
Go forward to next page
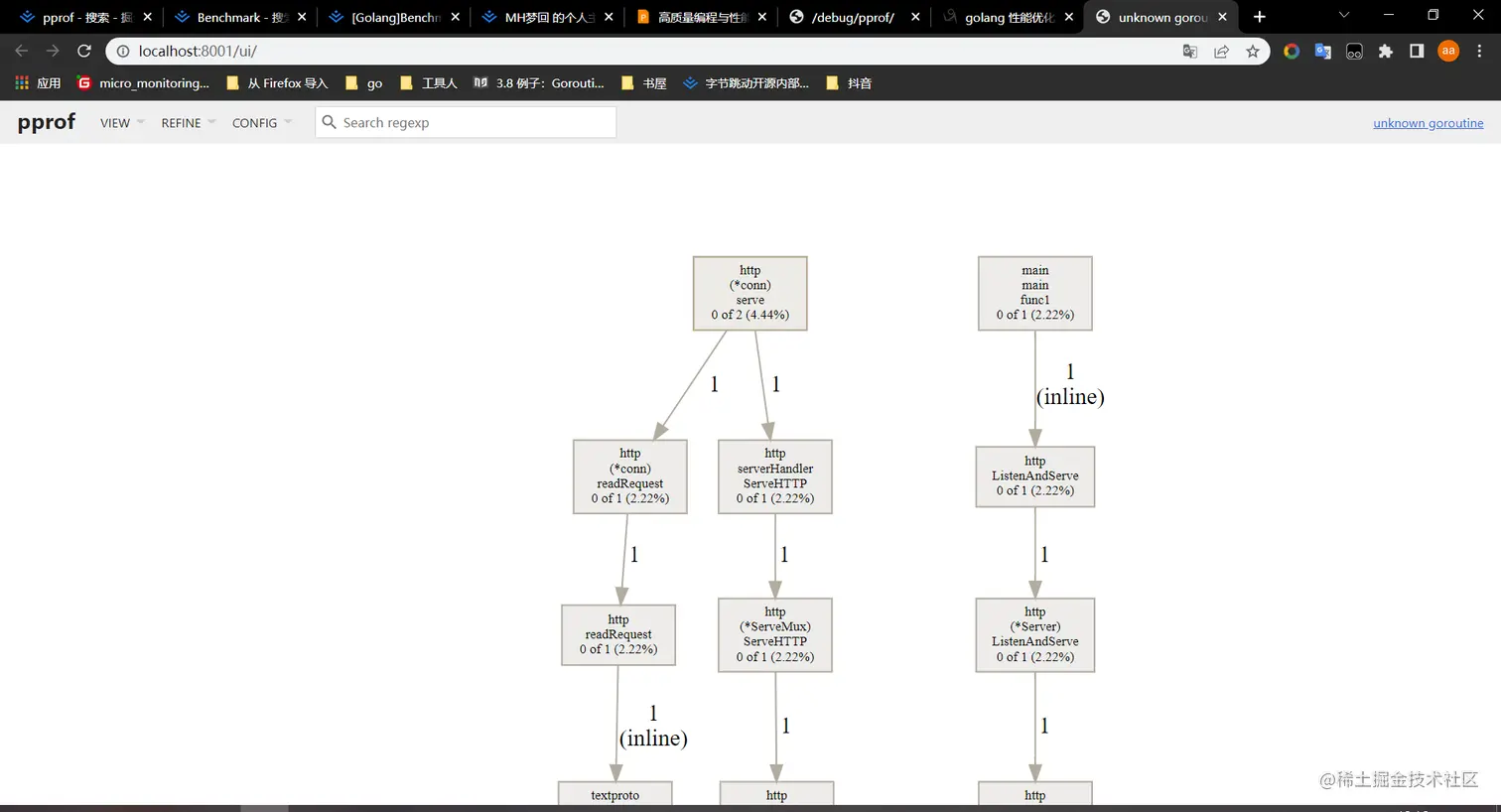click(x=53, y=51)
